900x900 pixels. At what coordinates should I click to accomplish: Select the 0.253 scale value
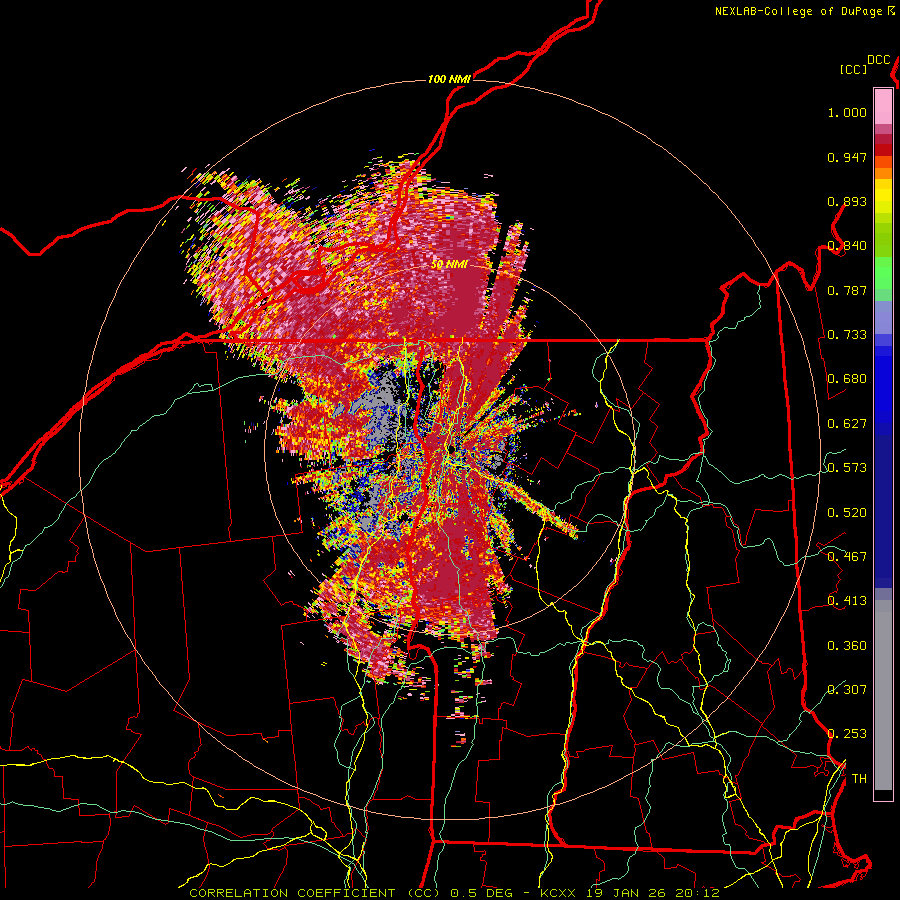[x=847, y=734]
